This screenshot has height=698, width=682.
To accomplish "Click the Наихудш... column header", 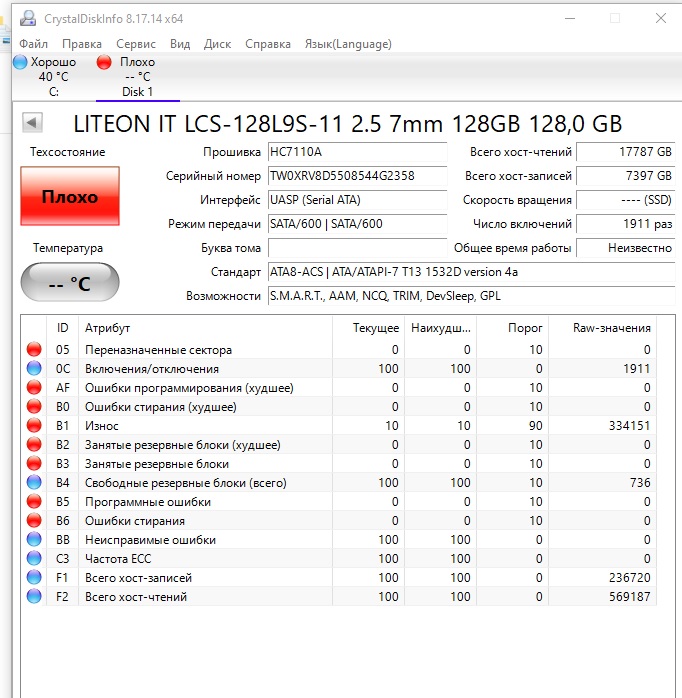I will [x=440, y=328].
